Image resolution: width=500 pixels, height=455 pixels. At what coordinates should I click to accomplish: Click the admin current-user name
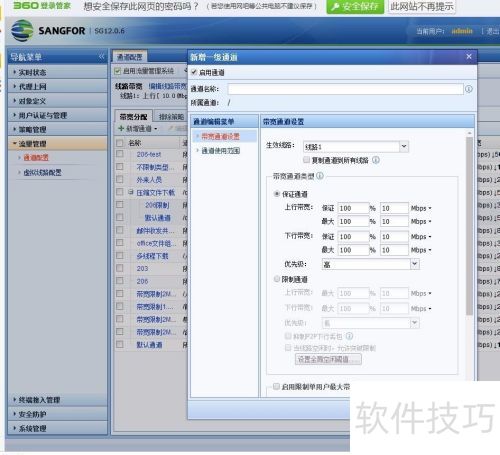tap(462, 31)
